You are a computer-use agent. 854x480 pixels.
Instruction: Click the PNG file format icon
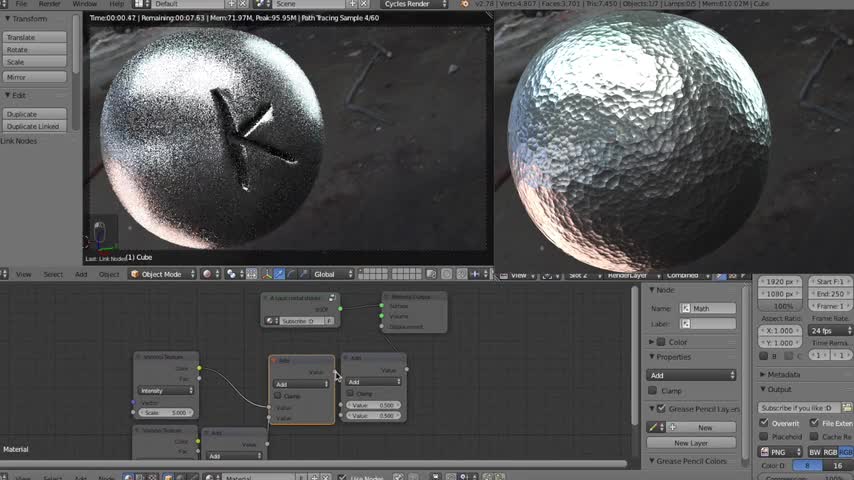tap(767, 452)
